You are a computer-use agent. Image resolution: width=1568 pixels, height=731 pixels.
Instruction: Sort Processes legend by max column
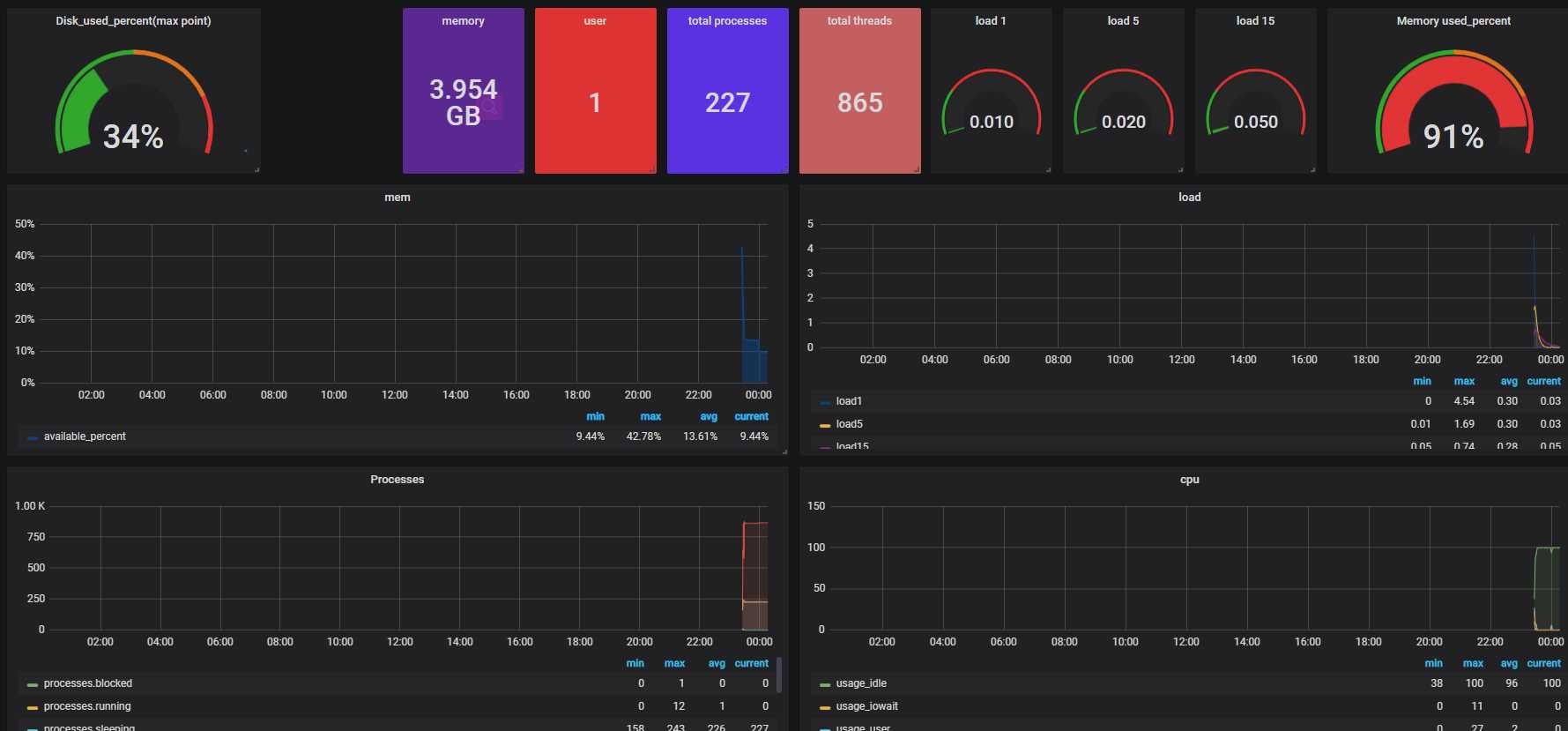coord(674,663)
